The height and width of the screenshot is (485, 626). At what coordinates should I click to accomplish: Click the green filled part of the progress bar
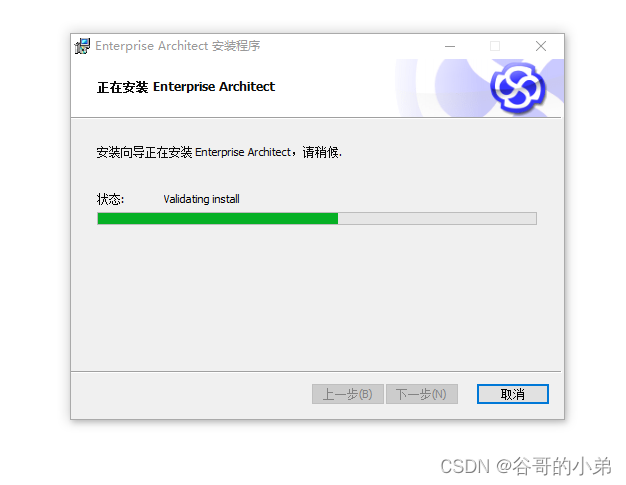[x=218, y=218]
